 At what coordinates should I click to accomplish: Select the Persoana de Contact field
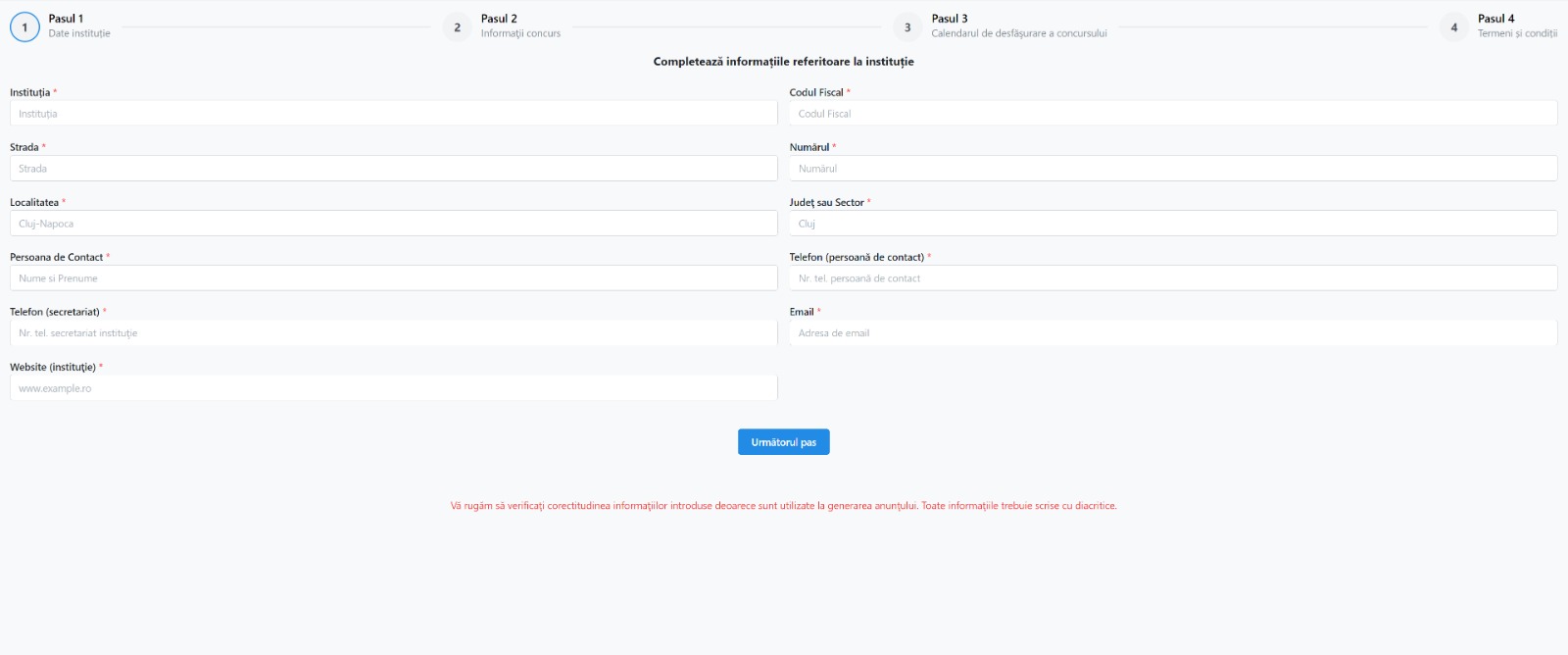click(393, 278)
